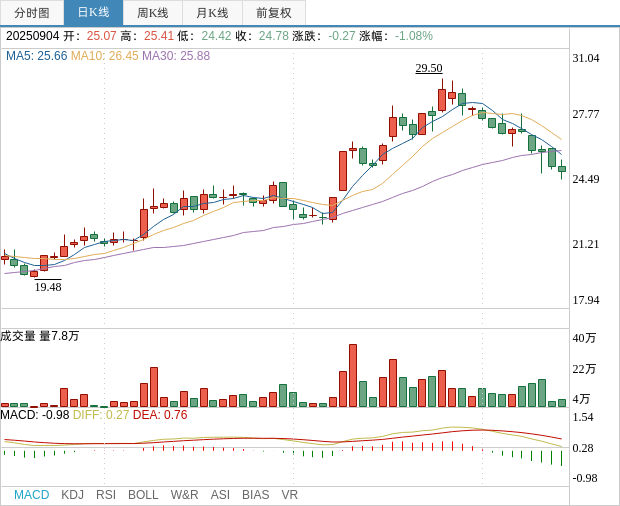Image resolution: width=620 pixels, height=506 pixels.
Task: Select the MACD indicator
Action: [x=31, y=495]
